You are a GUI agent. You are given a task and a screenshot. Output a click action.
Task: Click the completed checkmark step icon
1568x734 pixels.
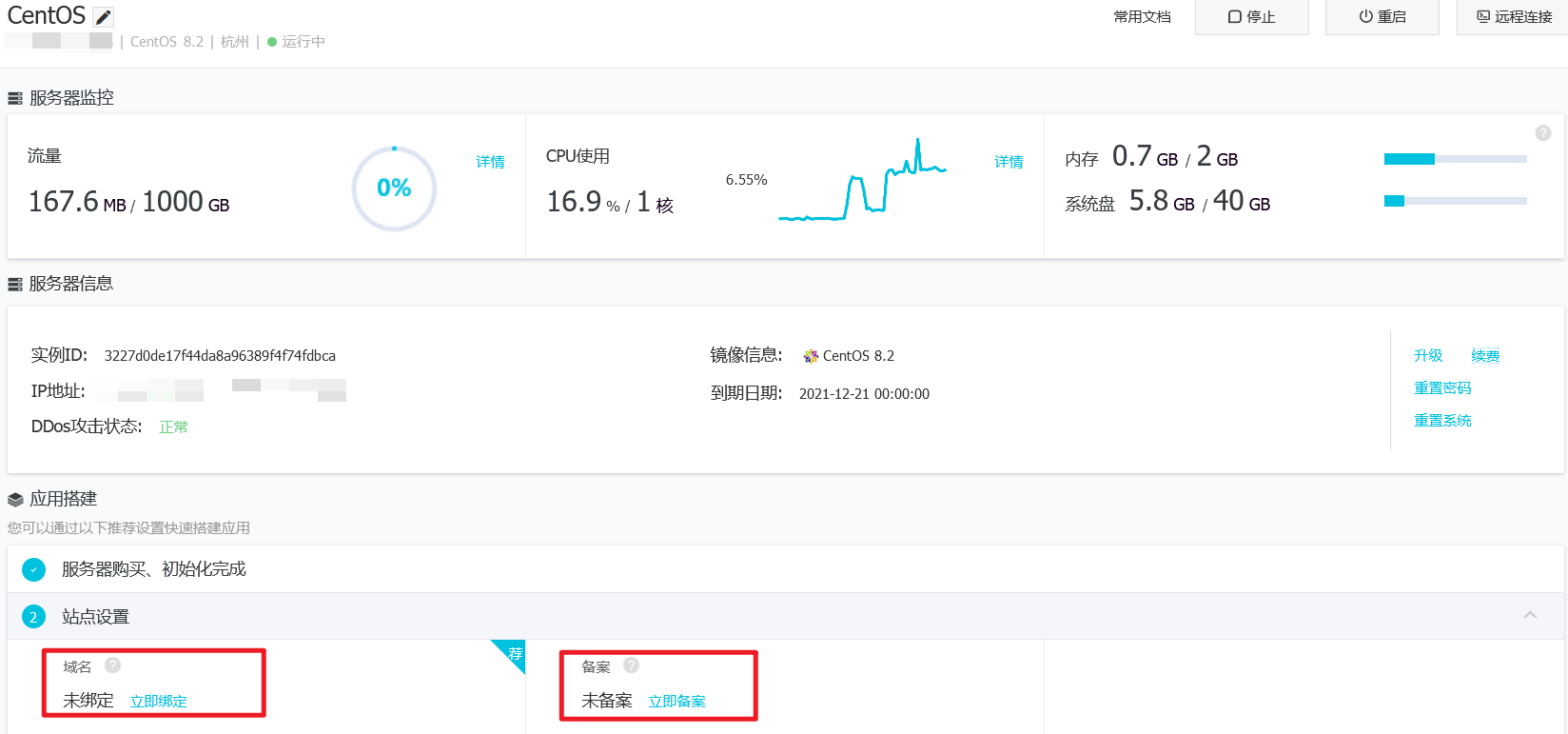click(x=33, y=569)
